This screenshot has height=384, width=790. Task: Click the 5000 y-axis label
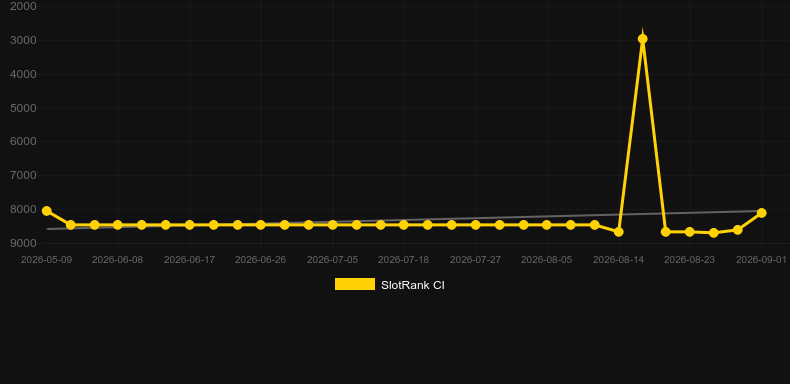[23, 108]
